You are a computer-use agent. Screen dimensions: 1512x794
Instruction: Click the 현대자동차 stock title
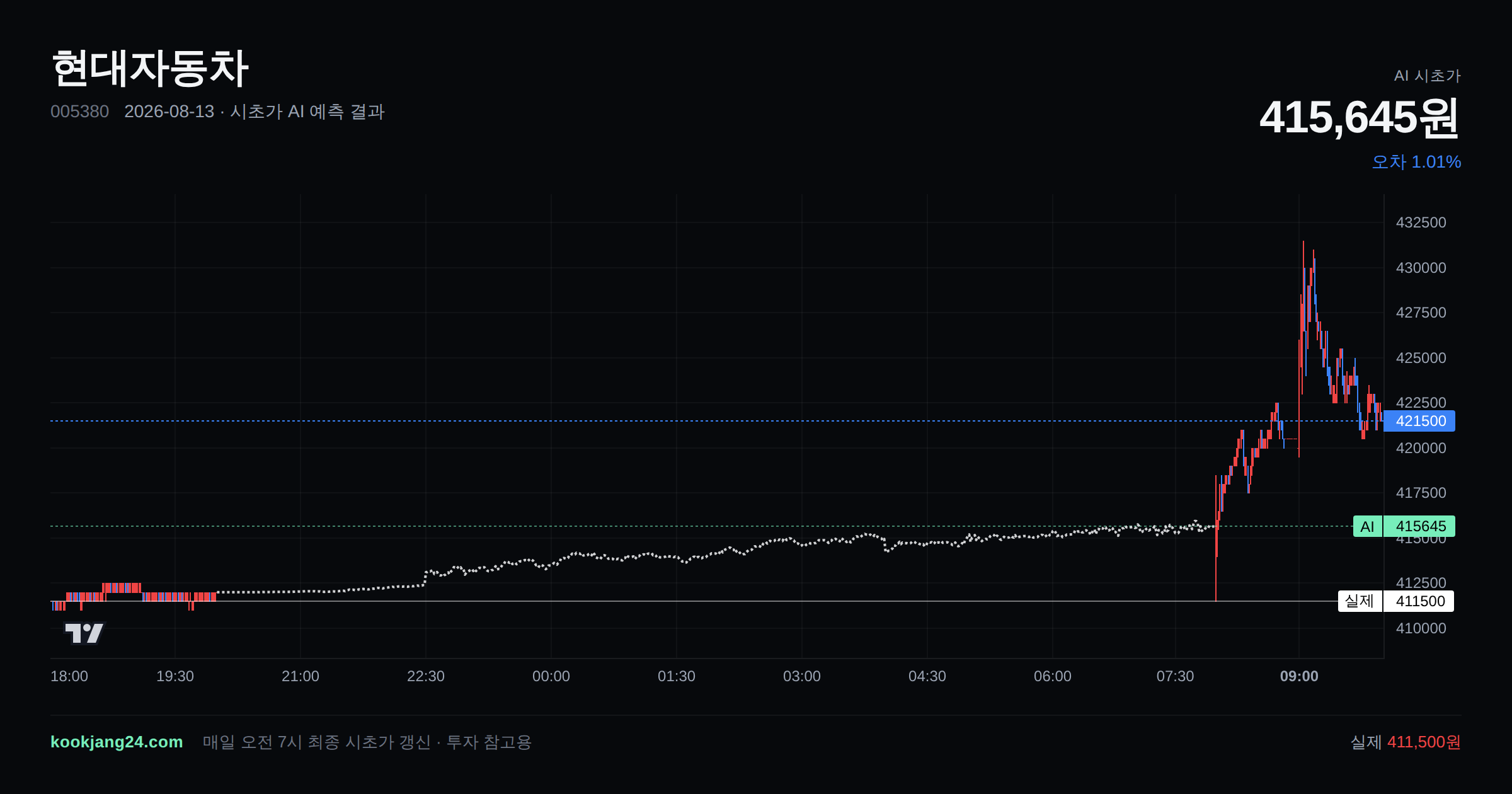150,68
